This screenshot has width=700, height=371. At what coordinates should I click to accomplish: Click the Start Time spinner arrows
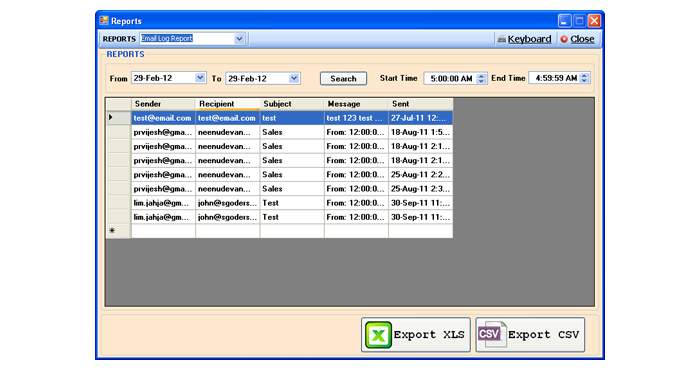point(481,79)
